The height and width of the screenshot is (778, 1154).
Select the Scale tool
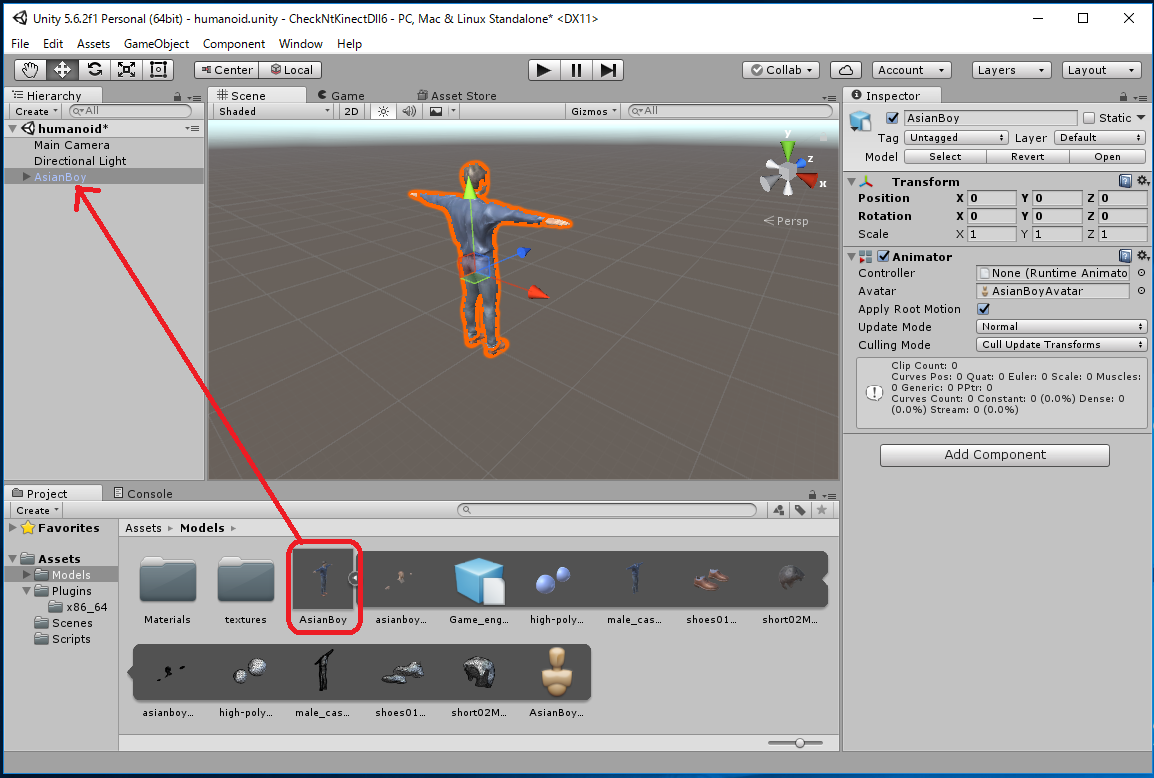[126, 69]
